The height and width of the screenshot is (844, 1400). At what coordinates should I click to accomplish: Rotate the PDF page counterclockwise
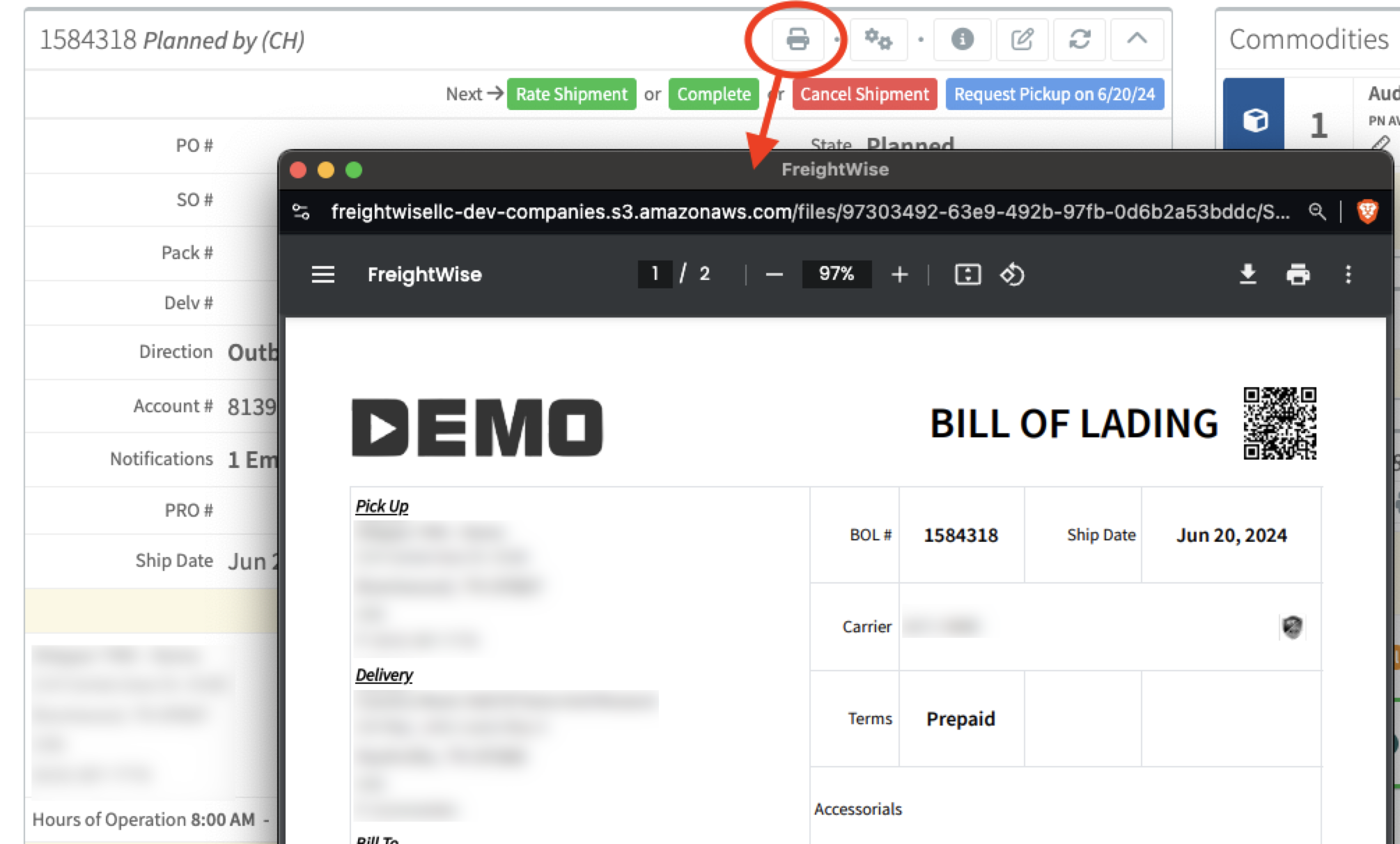point(1011,274)
